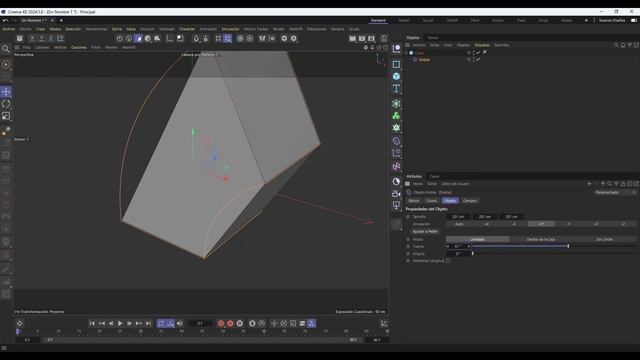Click the Autokeying red button
640x360 pixels.
pyautogui.click(x=230, y=323)
